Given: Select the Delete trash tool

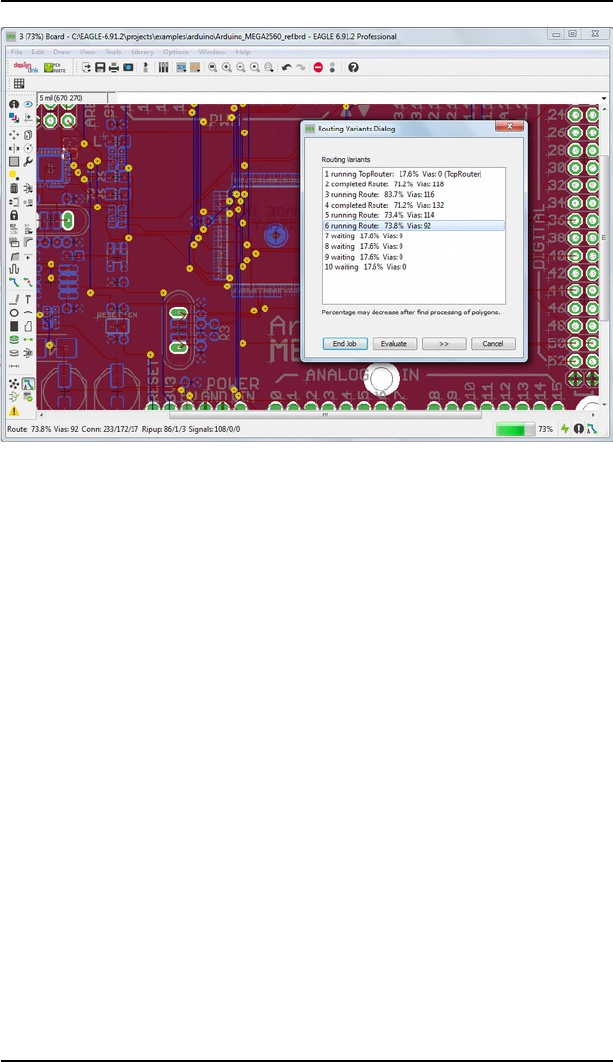Looking at the screenshot, I should pyautogui.click(x=14, y=188).
